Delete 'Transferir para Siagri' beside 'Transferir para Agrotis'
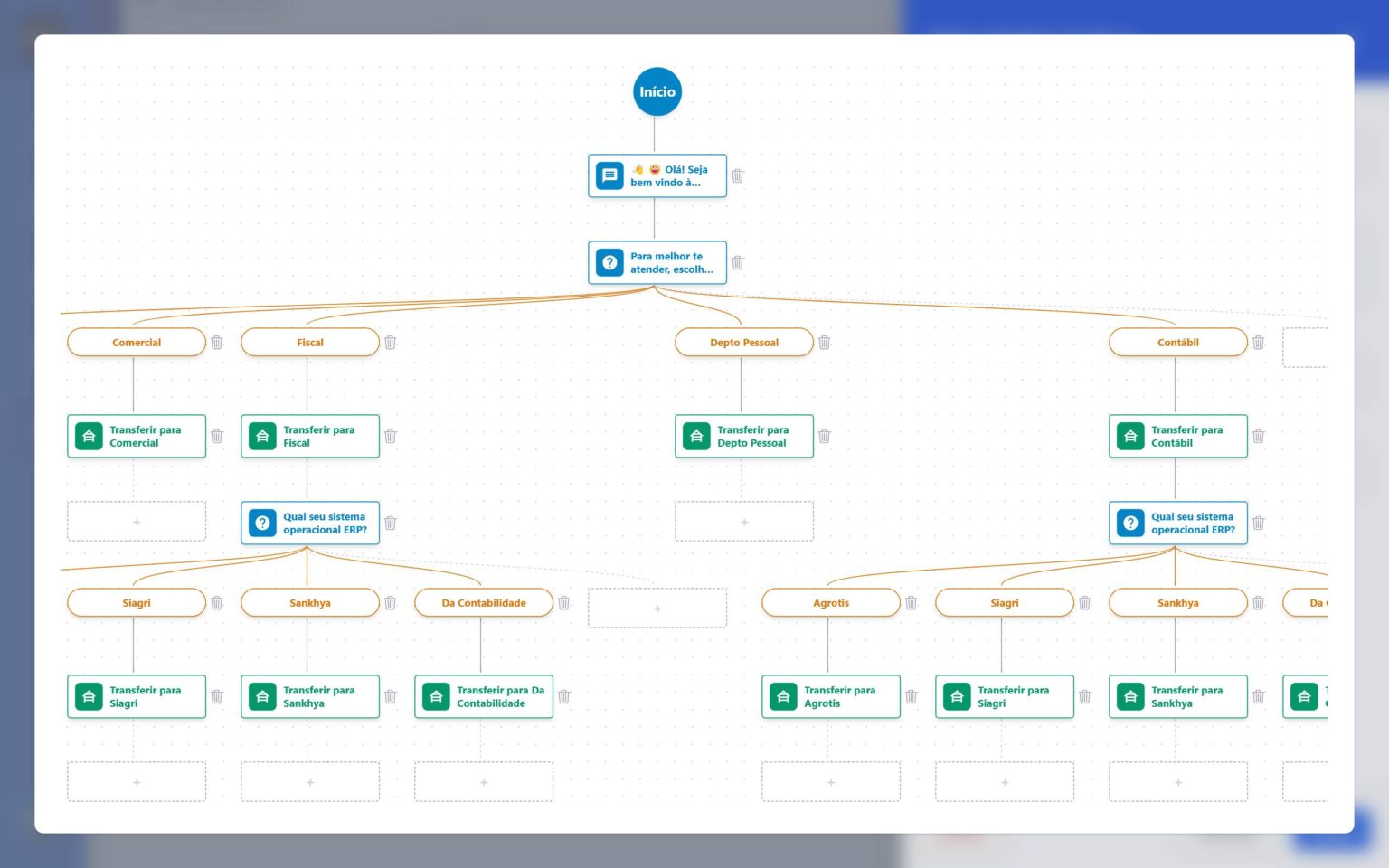This screenshot has height=868, width=1389. coord(1085,696)
